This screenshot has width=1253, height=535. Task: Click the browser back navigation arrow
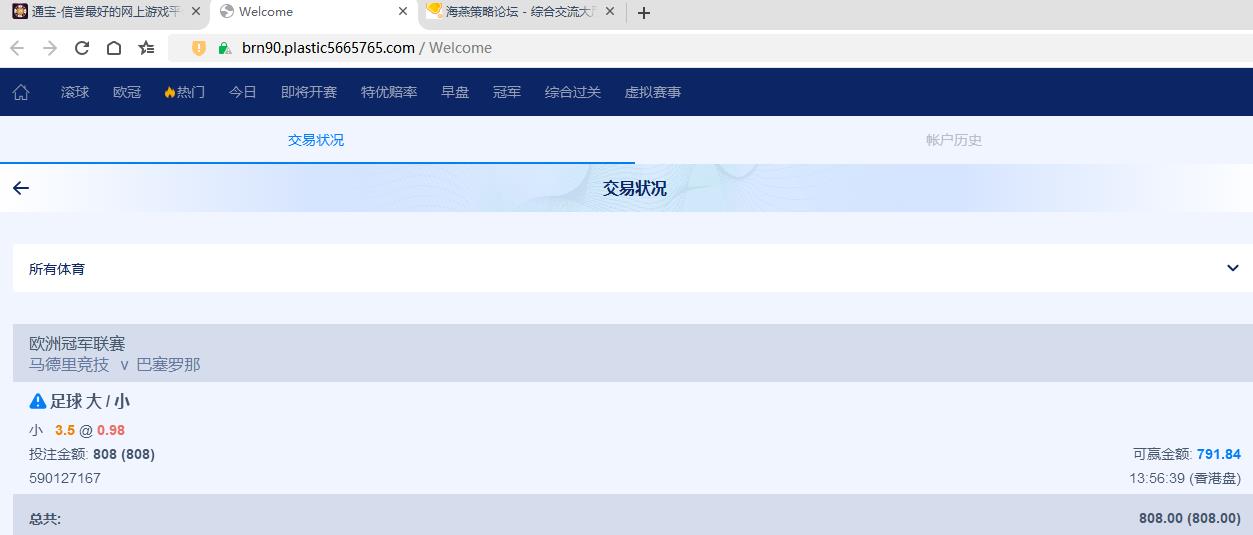(17, 48)
